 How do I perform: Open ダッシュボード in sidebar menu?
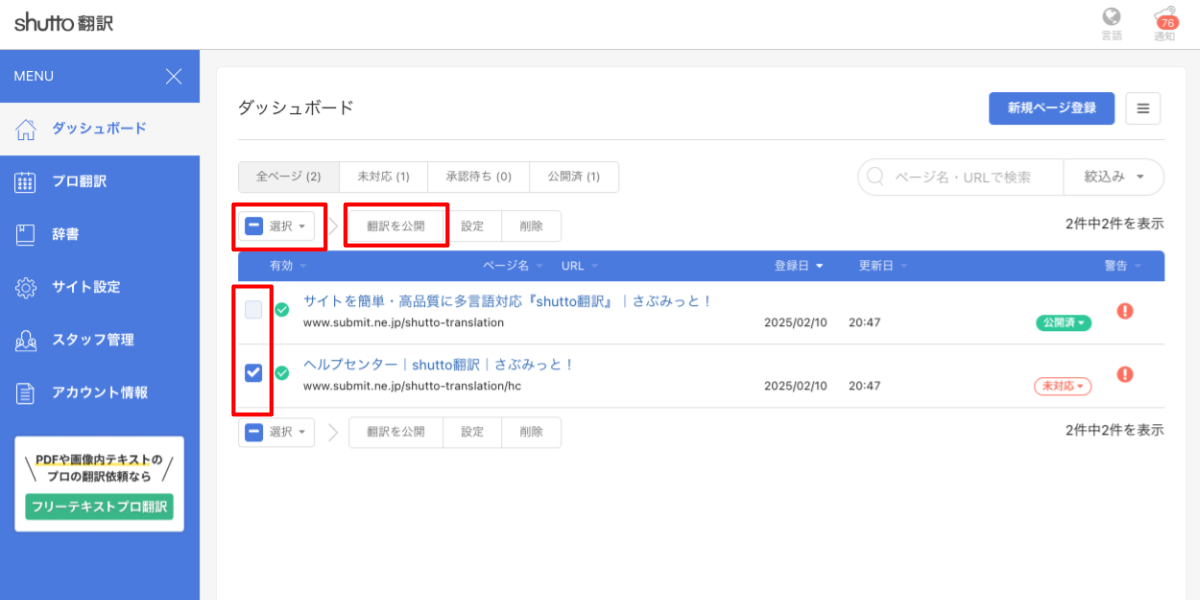(100, 128)
